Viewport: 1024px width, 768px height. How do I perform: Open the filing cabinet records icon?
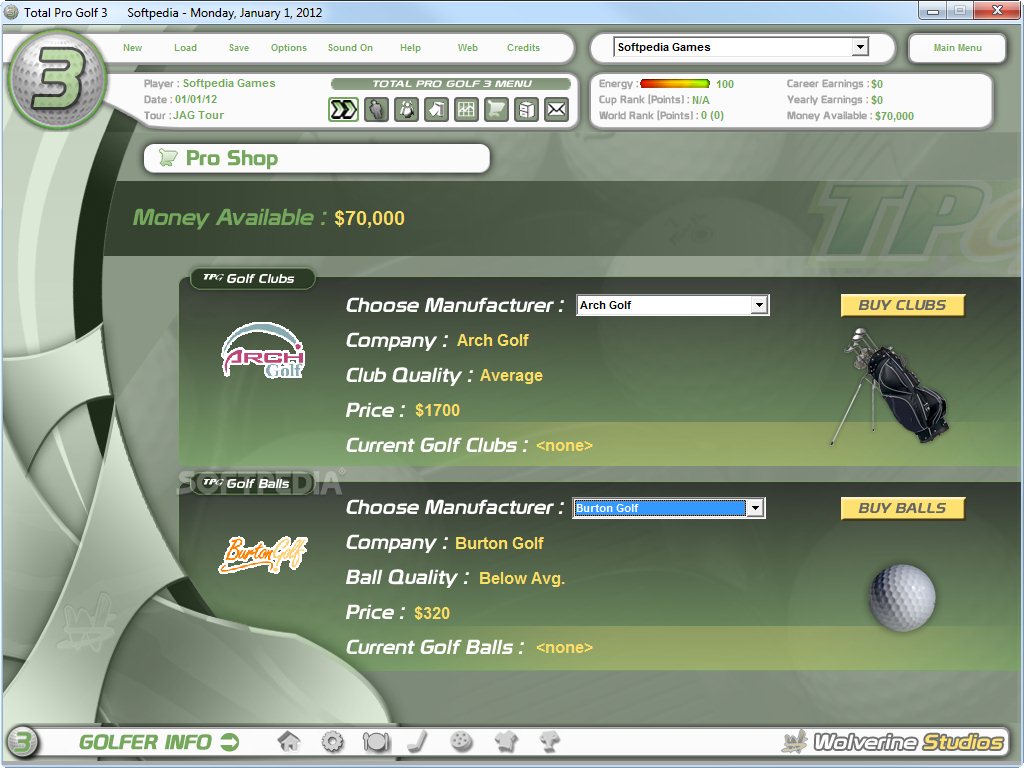point(526,110)
